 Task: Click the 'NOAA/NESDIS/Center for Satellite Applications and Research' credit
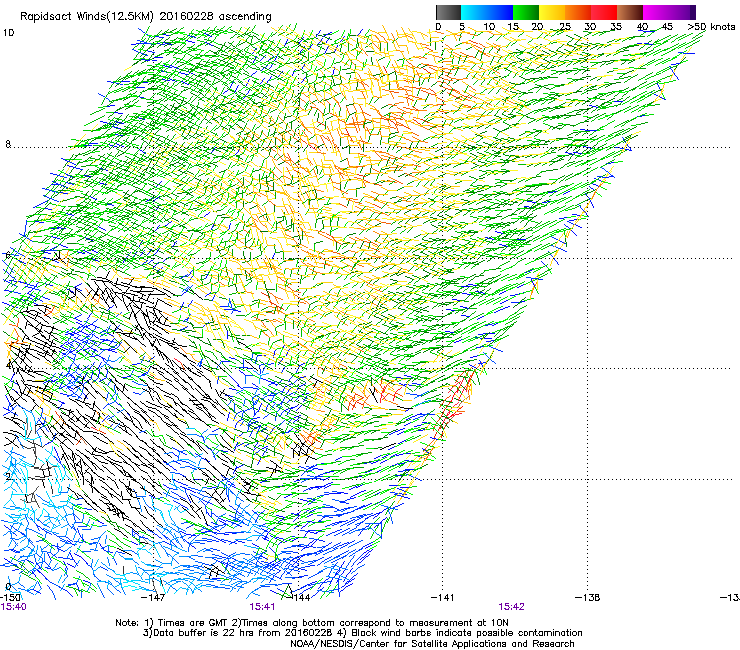pyautogui.click(x=432, y=644)
